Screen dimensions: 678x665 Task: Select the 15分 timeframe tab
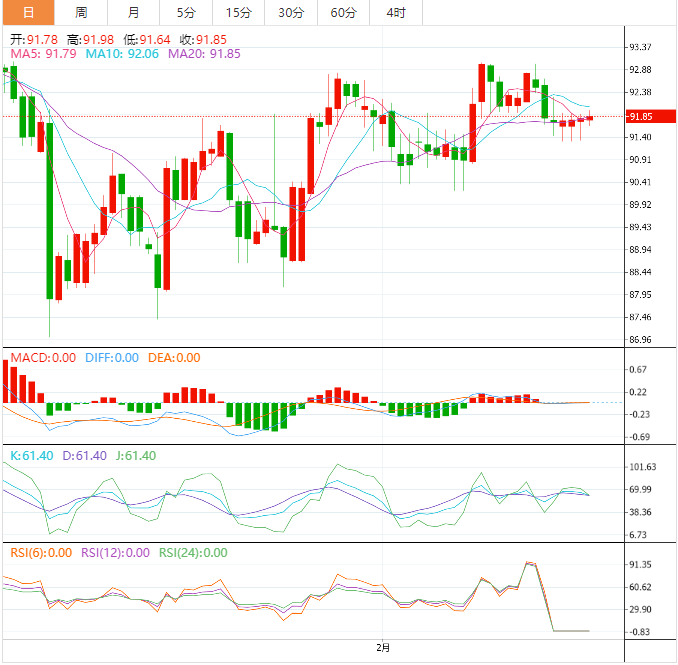tap(238, 13)
